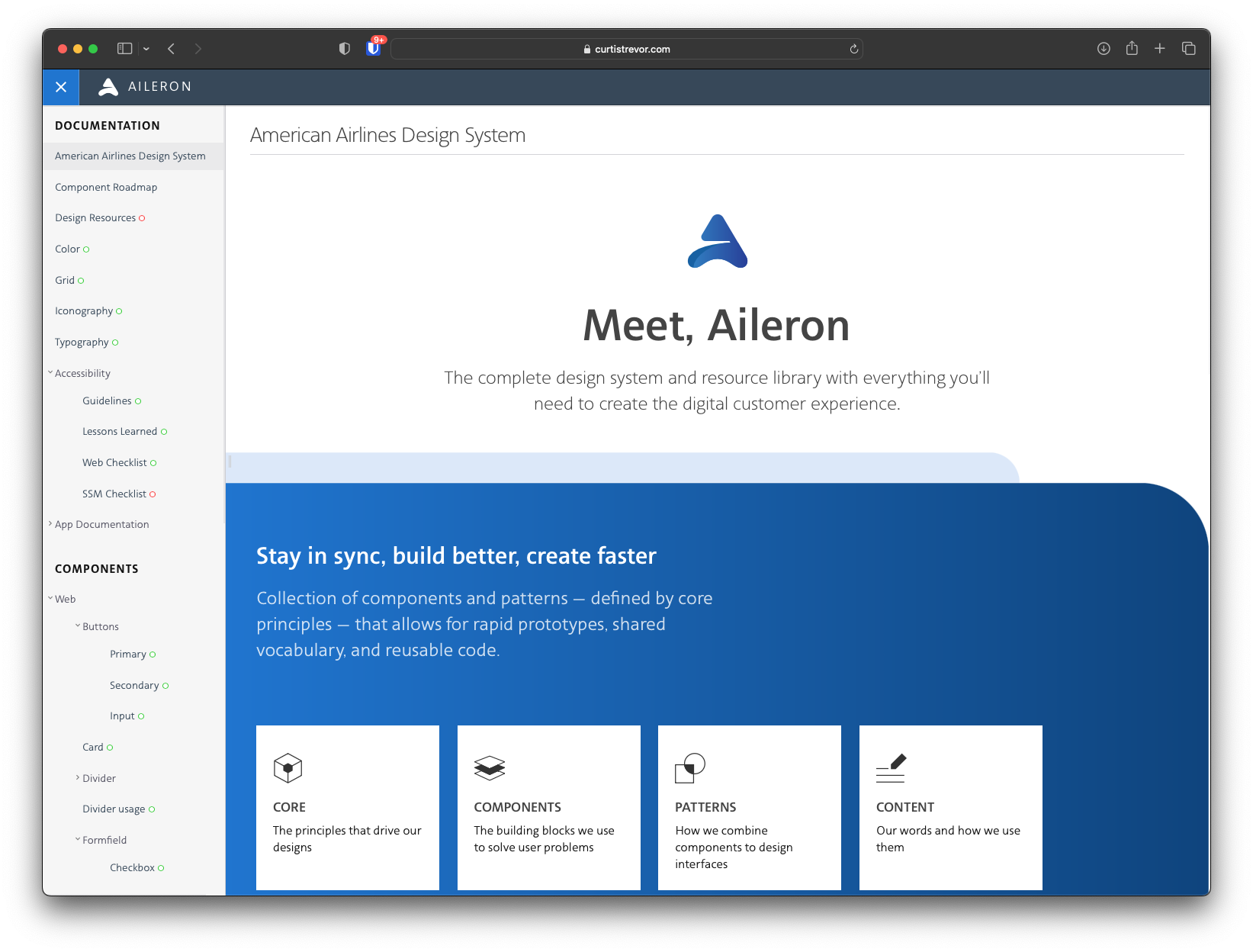Screen dimensions: 1253x952
Task: Open Safari's share icon
Action: pos(1132,48)
